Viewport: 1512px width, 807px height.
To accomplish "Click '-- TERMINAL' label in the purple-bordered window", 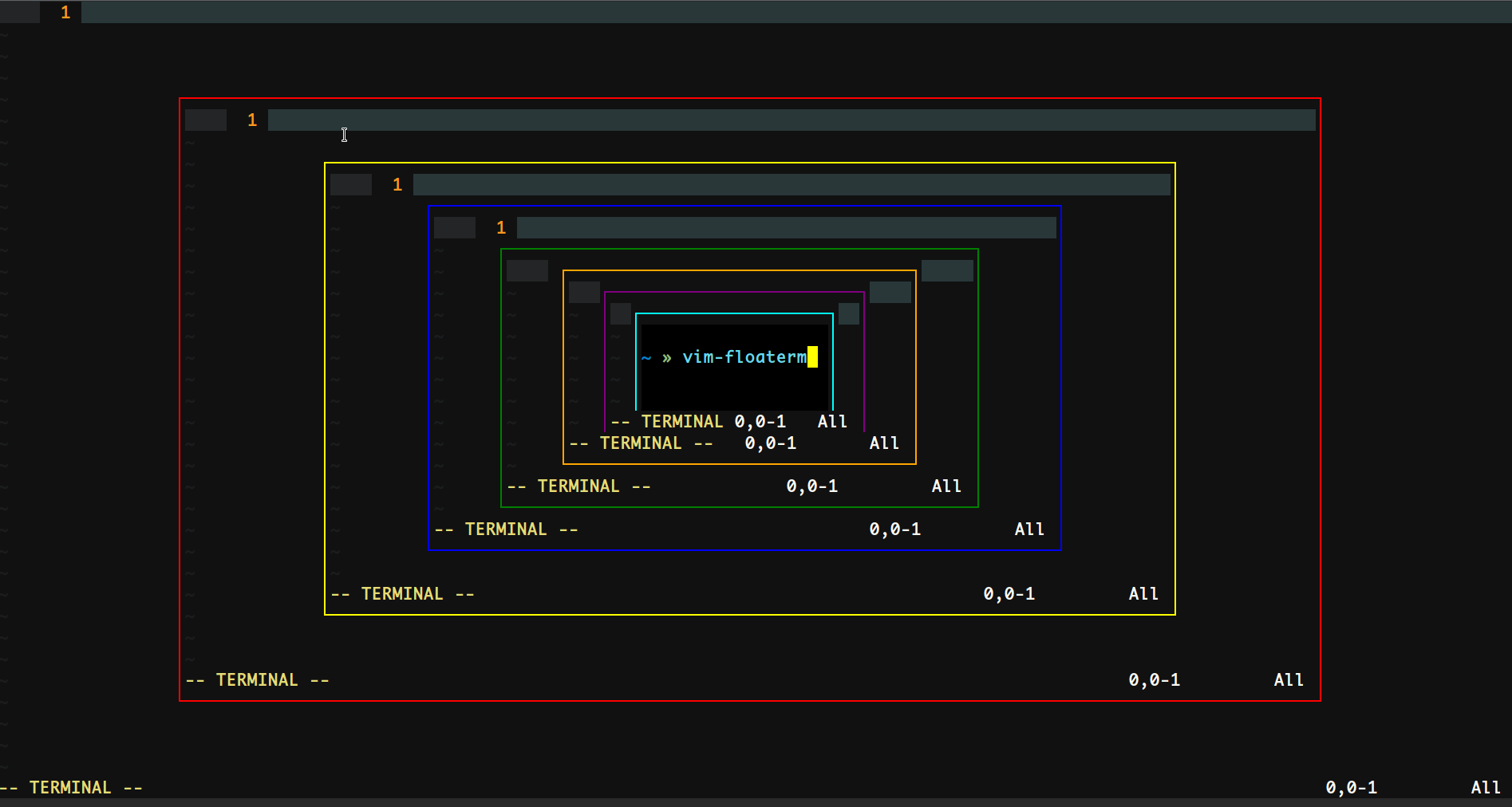I will click(667, 422).
